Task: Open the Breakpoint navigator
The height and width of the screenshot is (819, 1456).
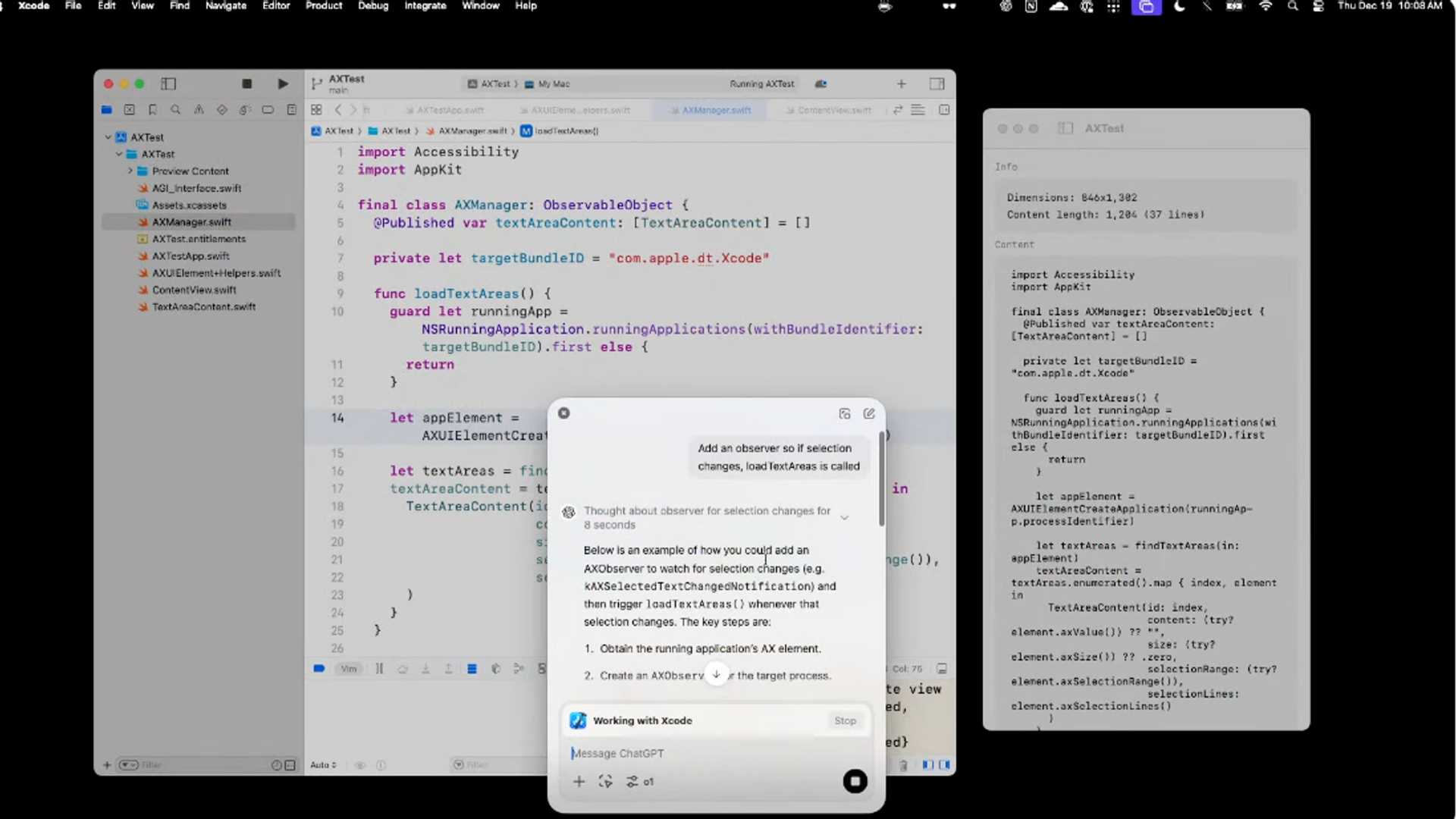Action: point(268,109)
